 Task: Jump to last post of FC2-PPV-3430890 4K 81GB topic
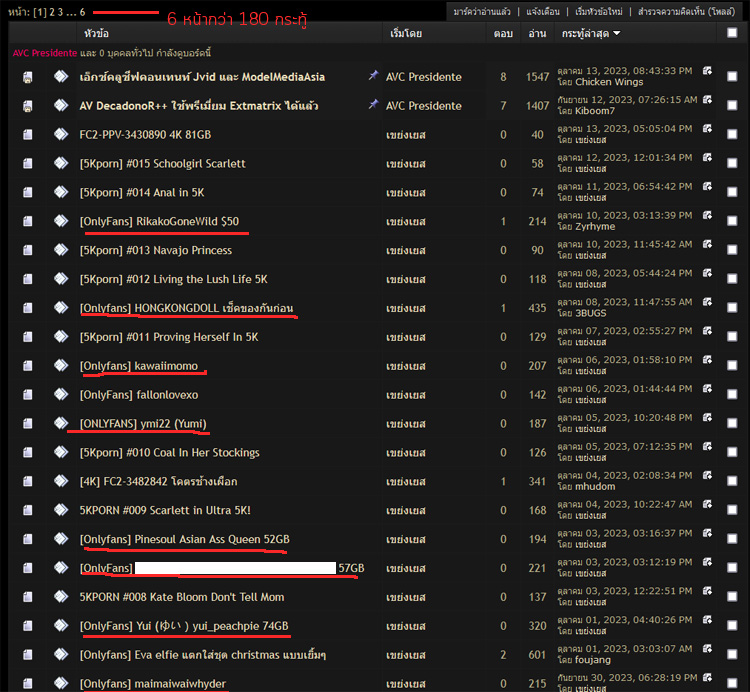(x=707, y=129)
